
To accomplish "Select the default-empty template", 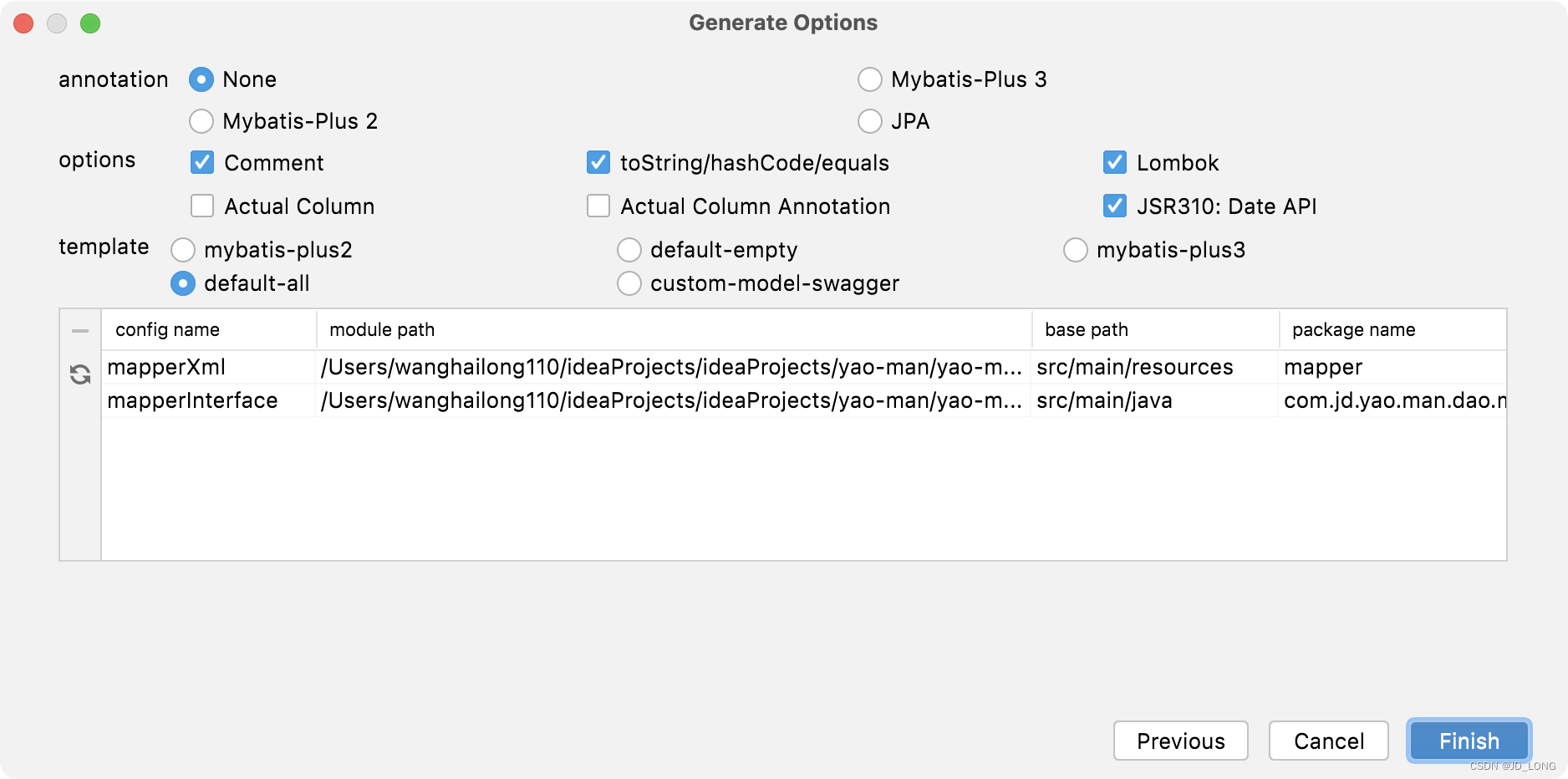I will click(x=629, y=250).
